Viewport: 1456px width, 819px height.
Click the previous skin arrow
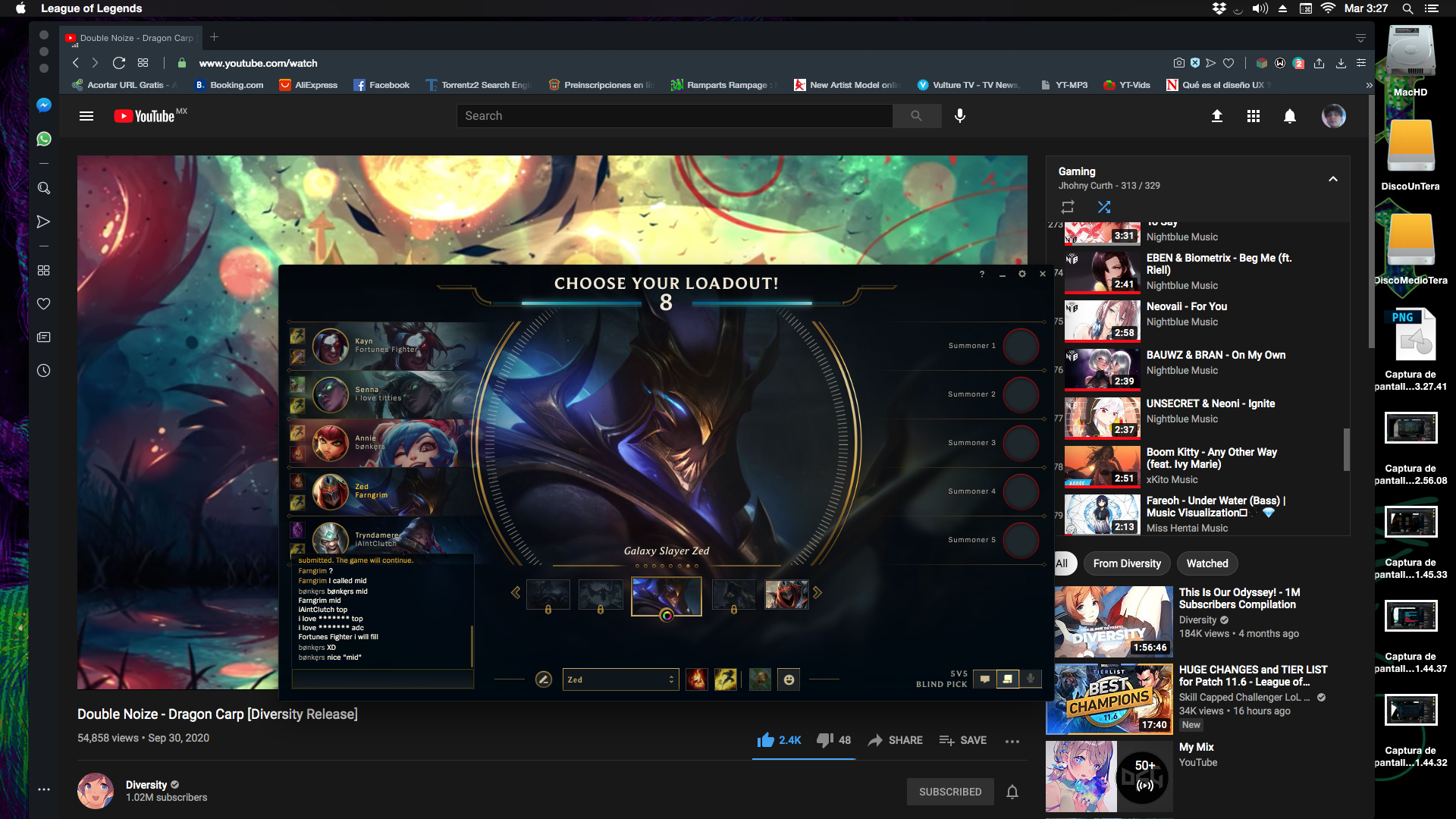coord(516,592)
